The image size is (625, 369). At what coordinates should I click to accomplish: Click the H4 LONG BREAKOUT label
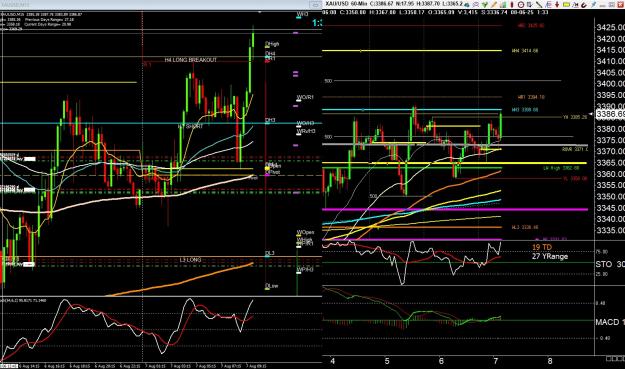[191, 60]
